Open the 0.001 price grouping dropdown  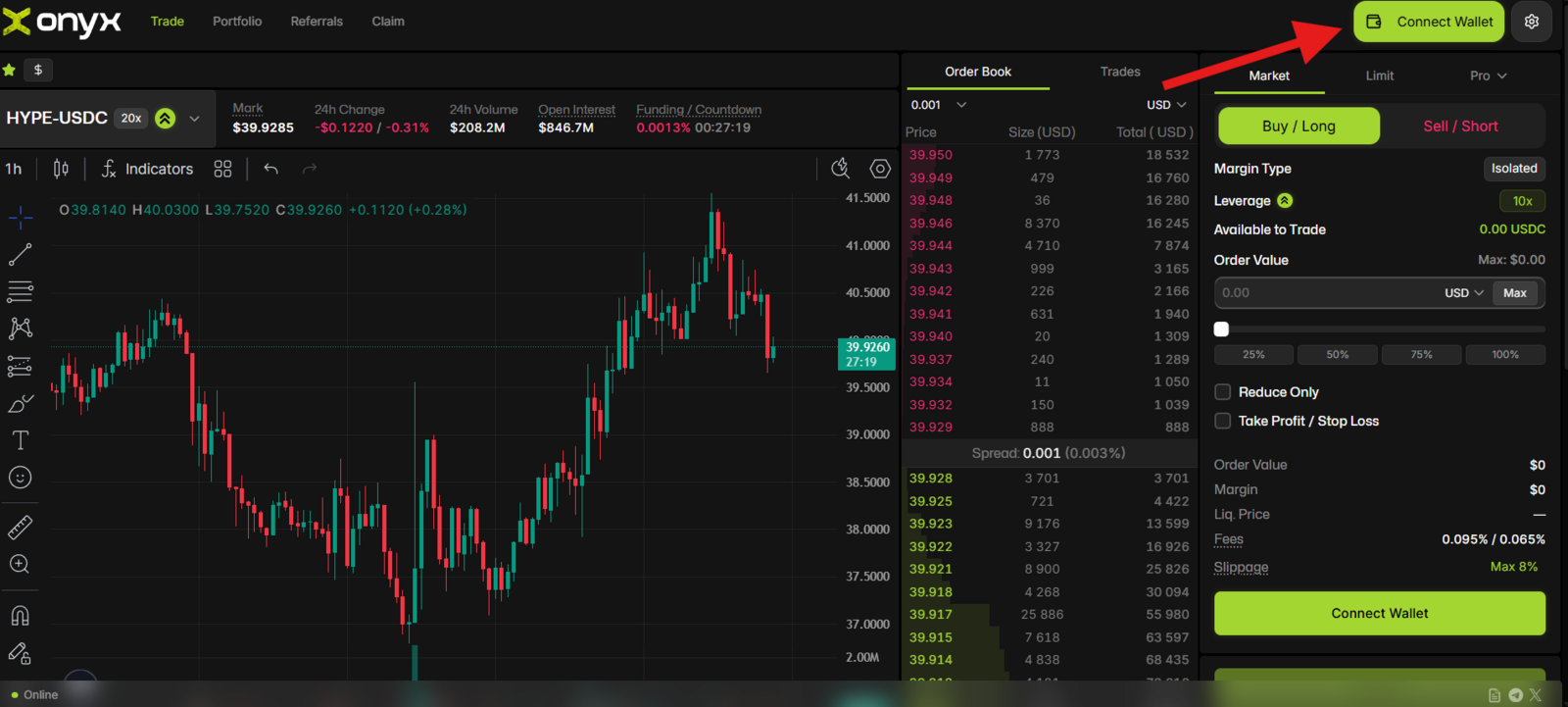(x=939, y=105)
